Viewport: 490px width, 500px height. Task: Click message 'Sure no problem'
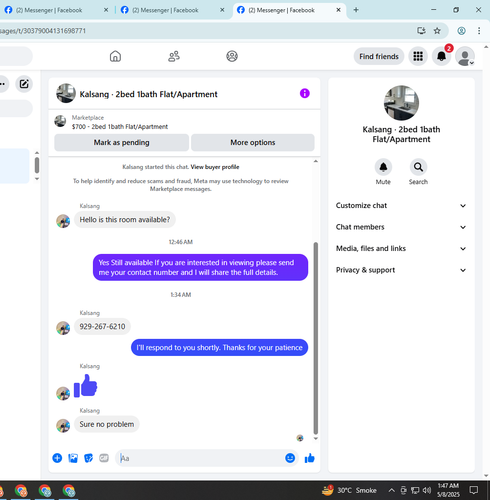(107, 424)
